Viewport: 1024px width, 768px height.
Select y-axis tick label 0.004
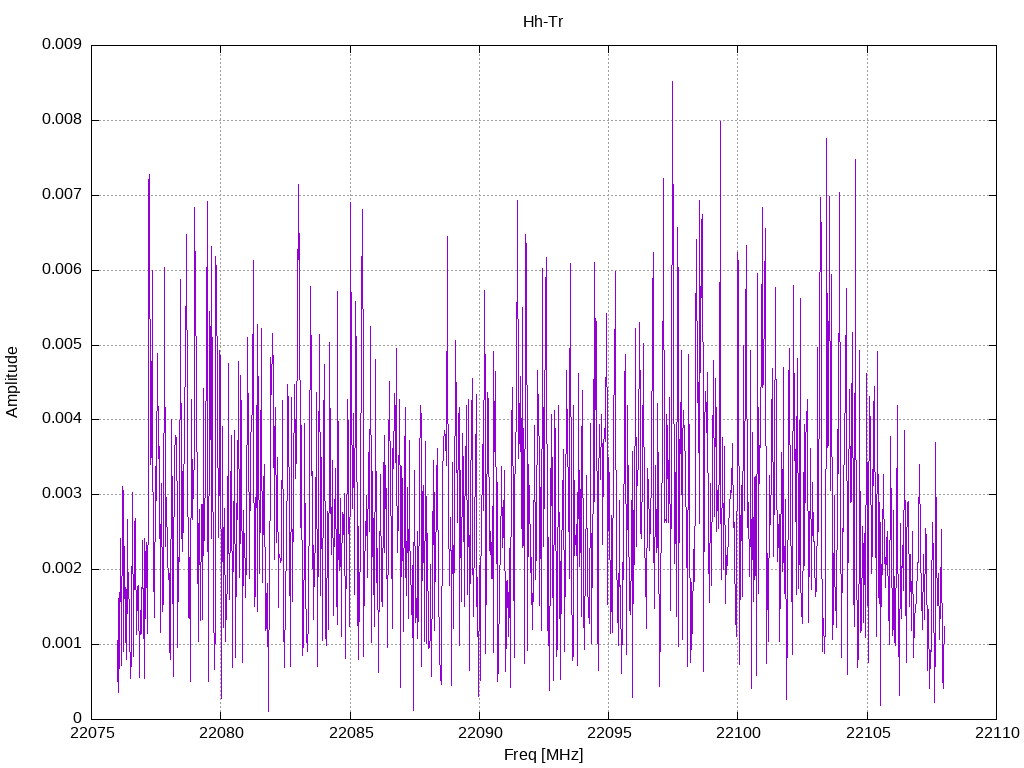pos(62,419)
